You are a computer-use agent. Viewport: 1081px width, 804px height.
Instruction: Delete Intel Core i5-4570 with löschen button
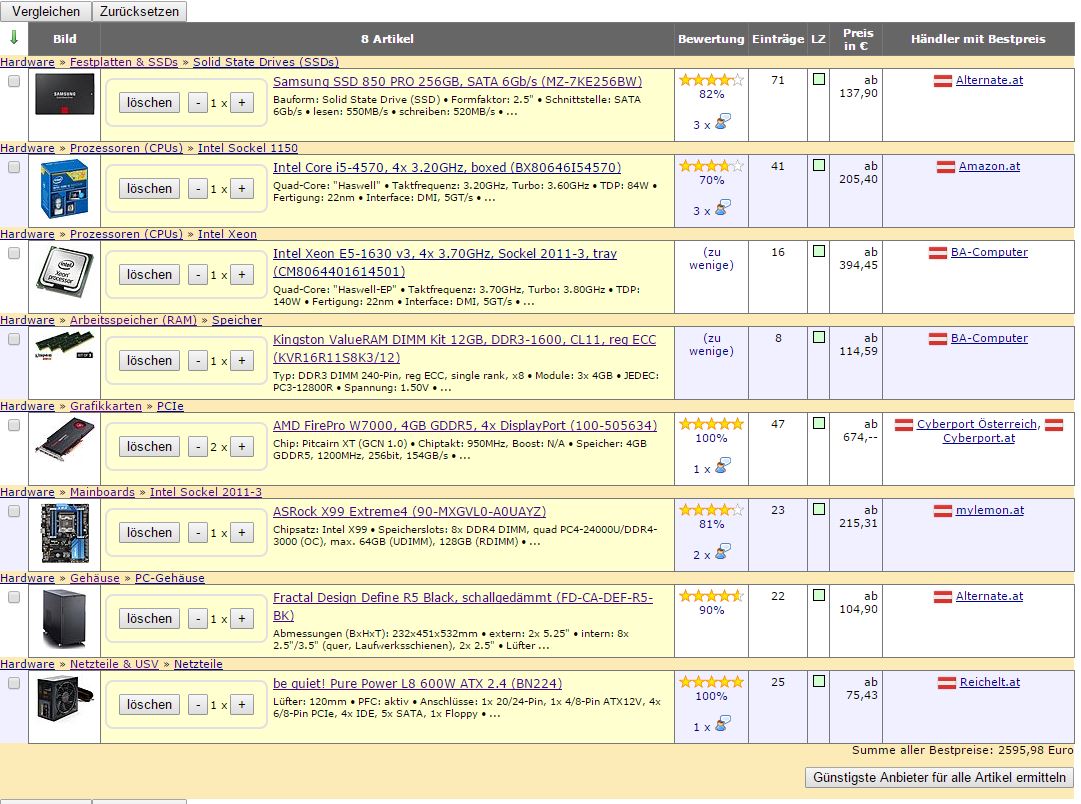(150, 189)
